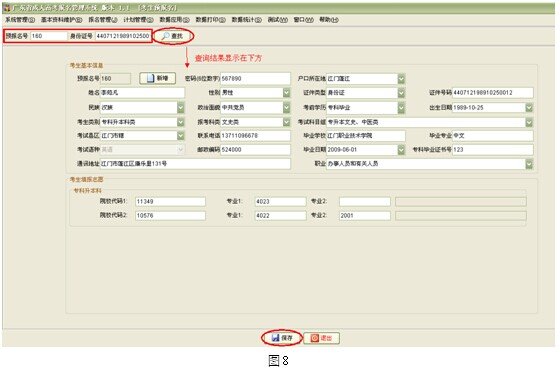
Task: Open the 数据打印 menu
Action: (210, 20)
